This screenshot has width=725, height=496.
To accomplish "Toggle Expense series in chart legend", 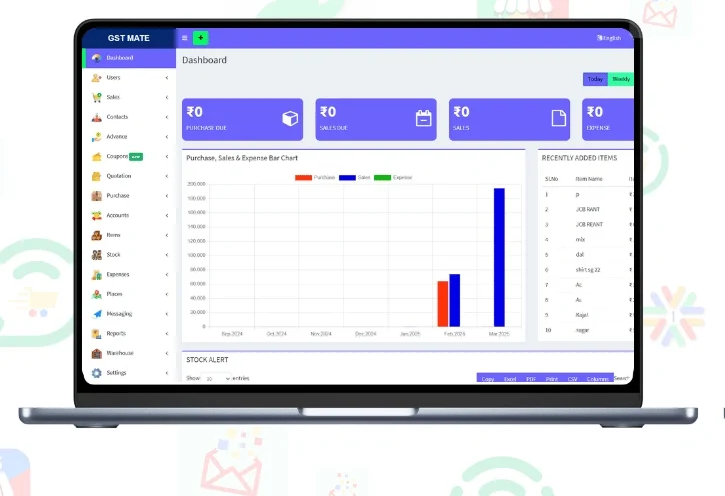I will (x=393, y=177).
